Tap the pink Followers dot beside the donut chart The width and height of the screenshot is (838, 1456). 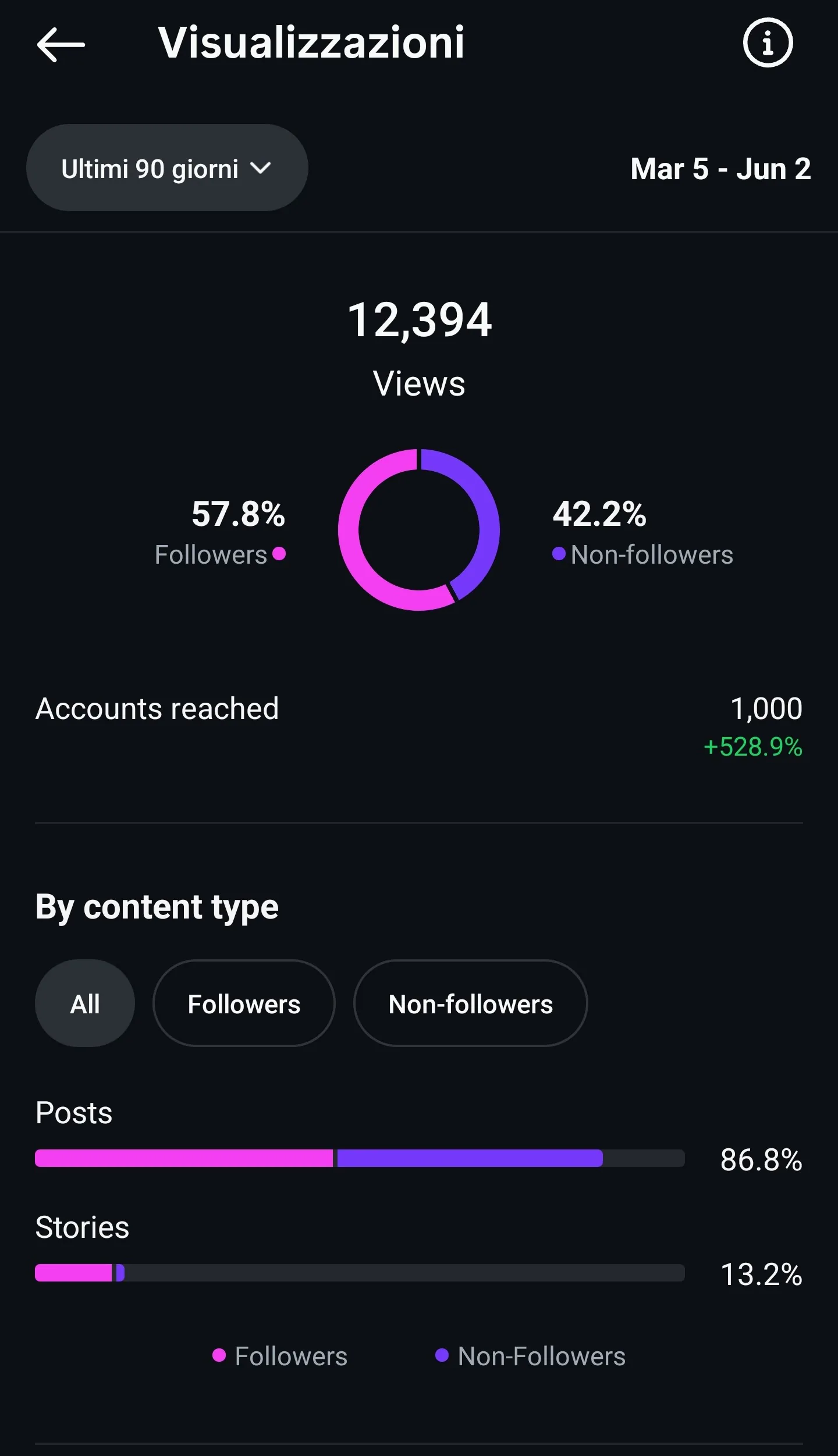(x=279, y=553)
